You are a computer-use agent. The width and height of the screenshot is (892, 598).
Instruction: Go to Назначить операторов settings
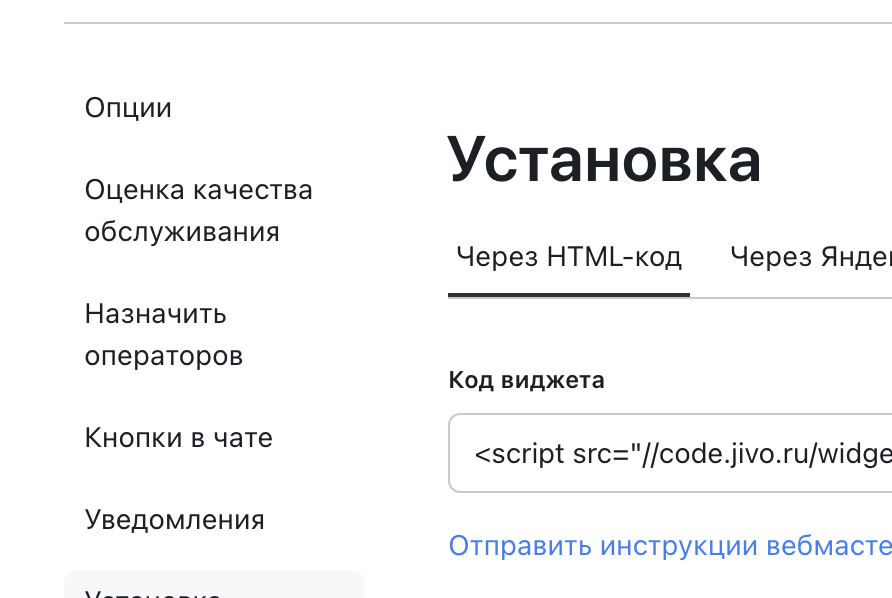[163, 335]
